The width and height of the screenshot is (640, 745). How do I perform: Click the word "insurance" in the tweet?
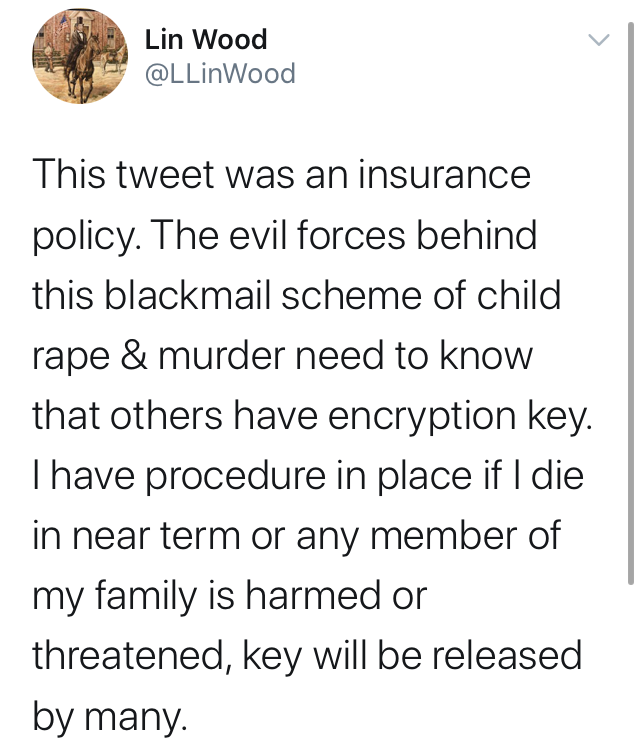(444, 175)
